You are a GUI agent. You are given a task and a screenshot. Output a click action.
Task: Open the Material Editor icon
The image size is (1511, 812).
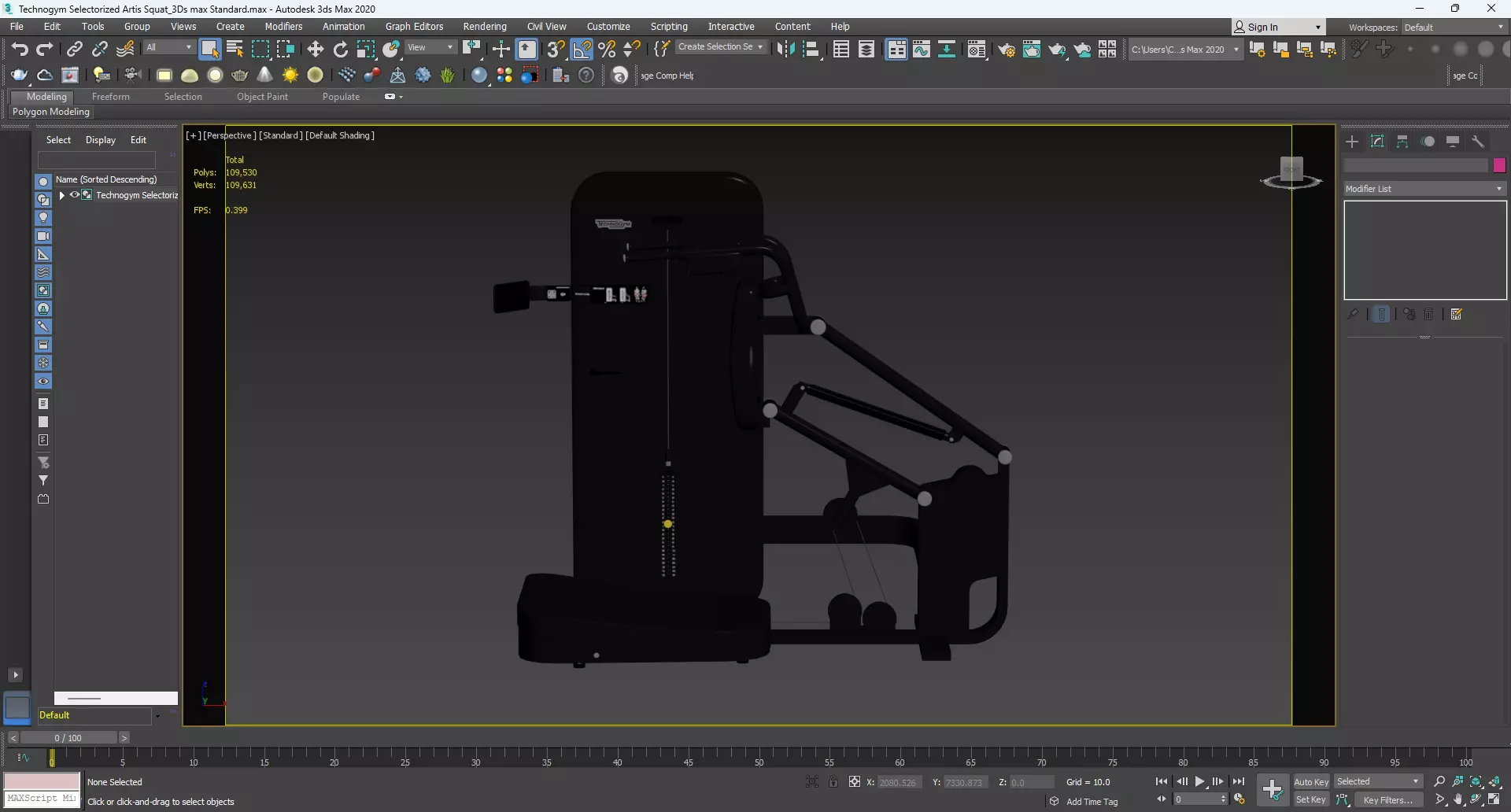point(977,50)
